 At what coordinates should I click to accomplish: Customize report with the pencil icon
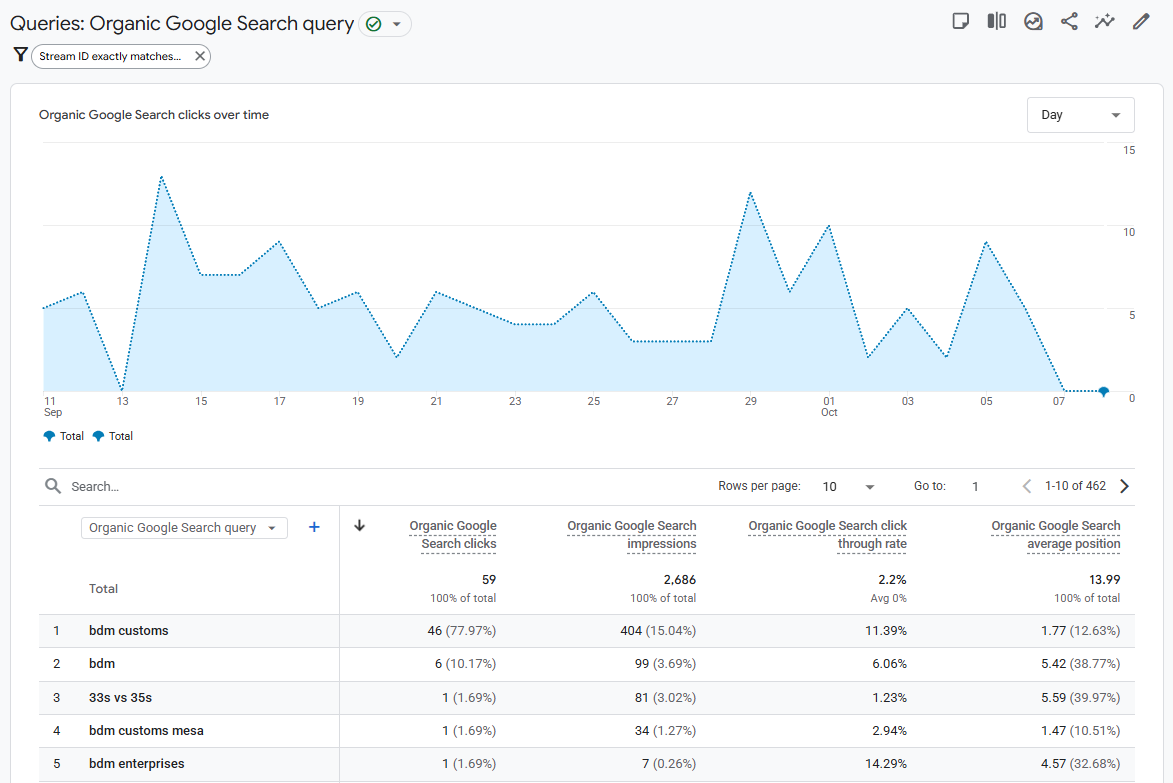click(x=1141, y=21)
